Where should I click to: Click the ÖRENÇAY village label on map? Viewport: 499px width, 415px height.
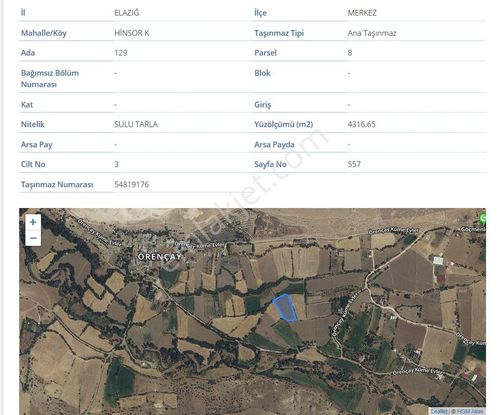[160, 257]
